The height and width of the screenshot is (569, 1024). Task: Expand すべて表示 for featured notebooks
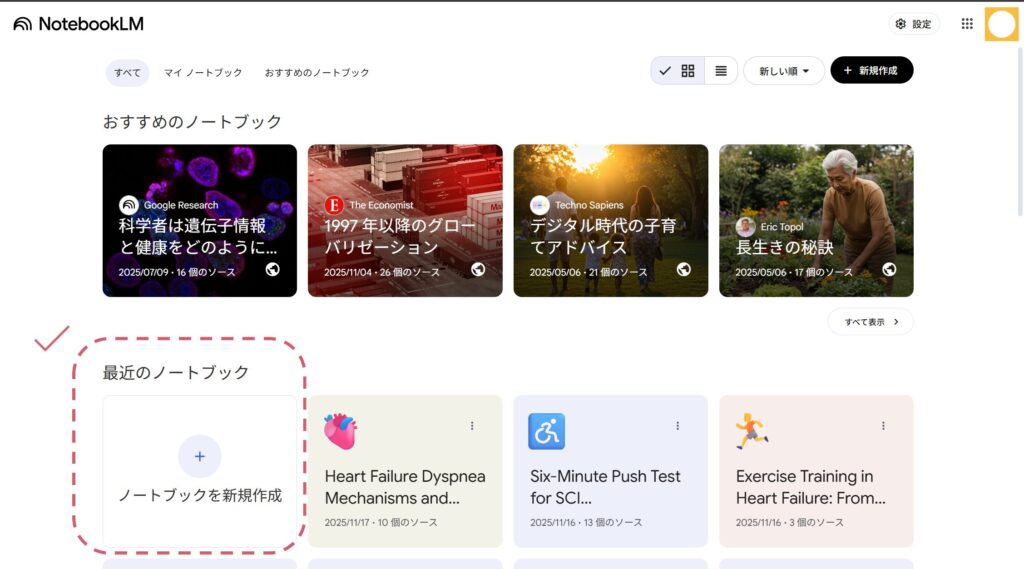869,322
